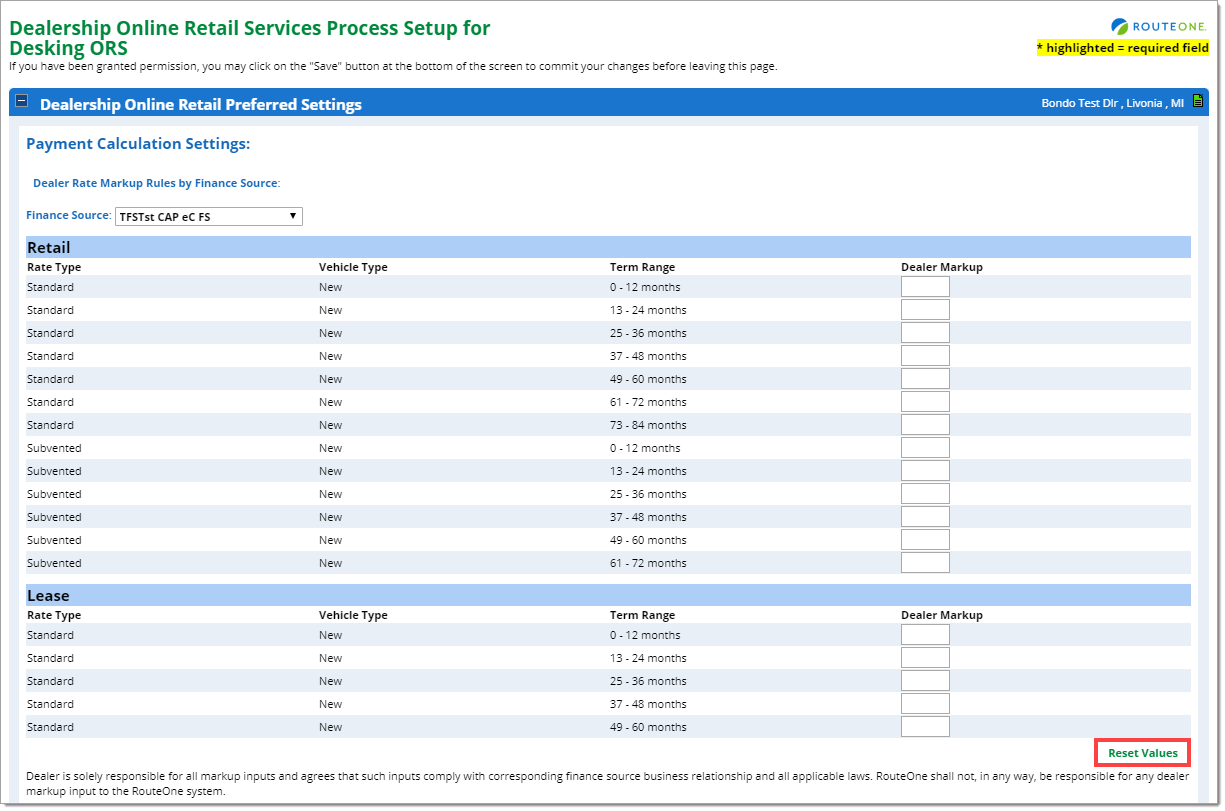Click Retail Standard 0 - 12 months markup field
1225x811 pixels.
click(924, 287)
